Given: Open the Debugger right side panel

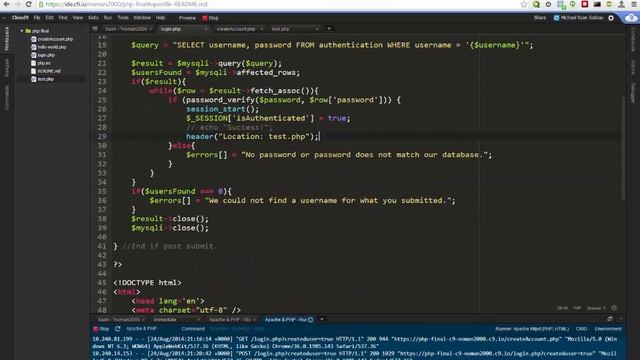Looking at the screenshot, I should [x=633, y=92].
